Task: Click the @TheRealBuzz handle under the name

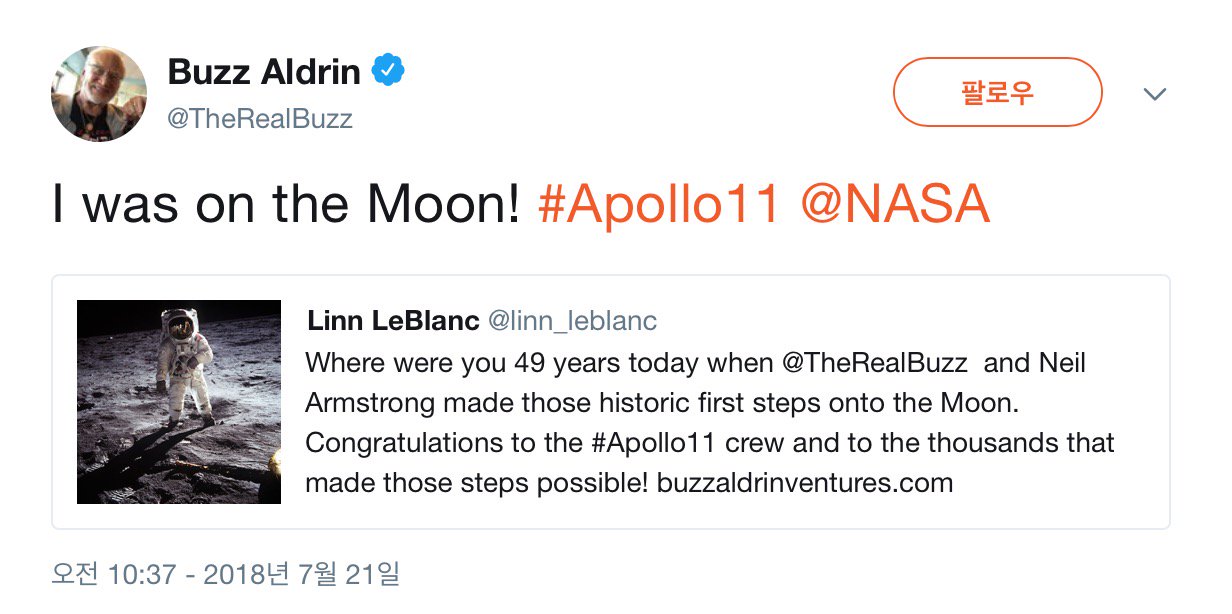Action: (x=260, y=119)
